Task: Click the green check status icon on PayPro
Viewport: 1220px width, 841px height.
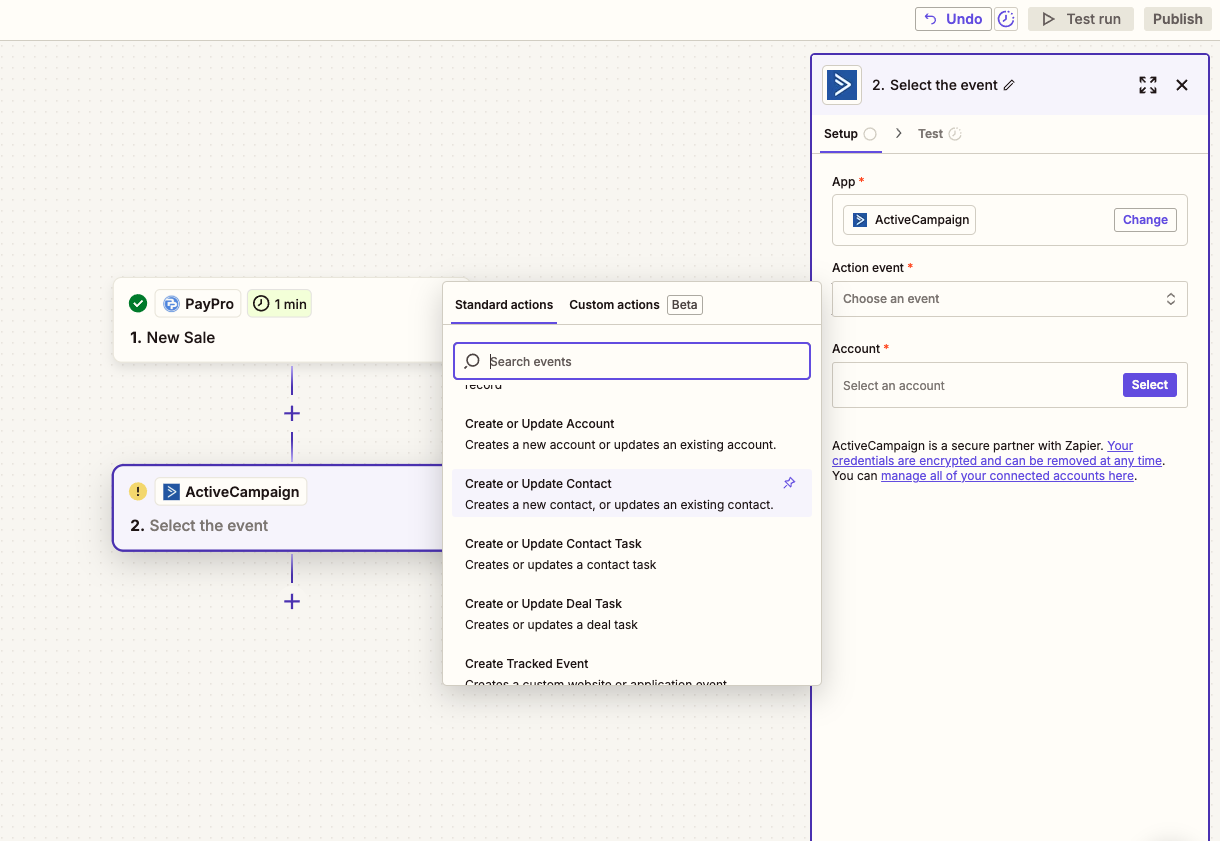Action: [x=138, y=303]
